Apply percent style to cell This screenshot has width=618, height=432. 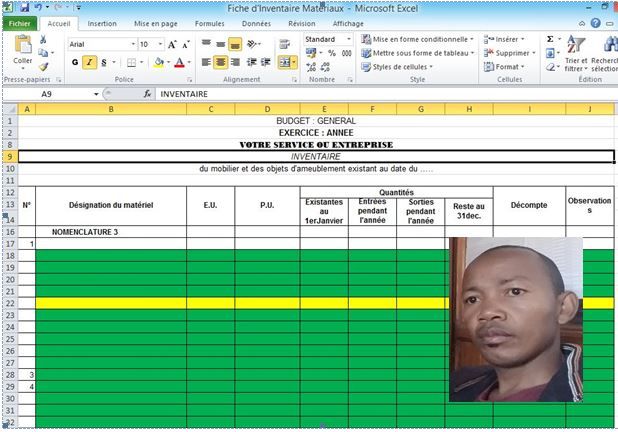tap(332, 53)
